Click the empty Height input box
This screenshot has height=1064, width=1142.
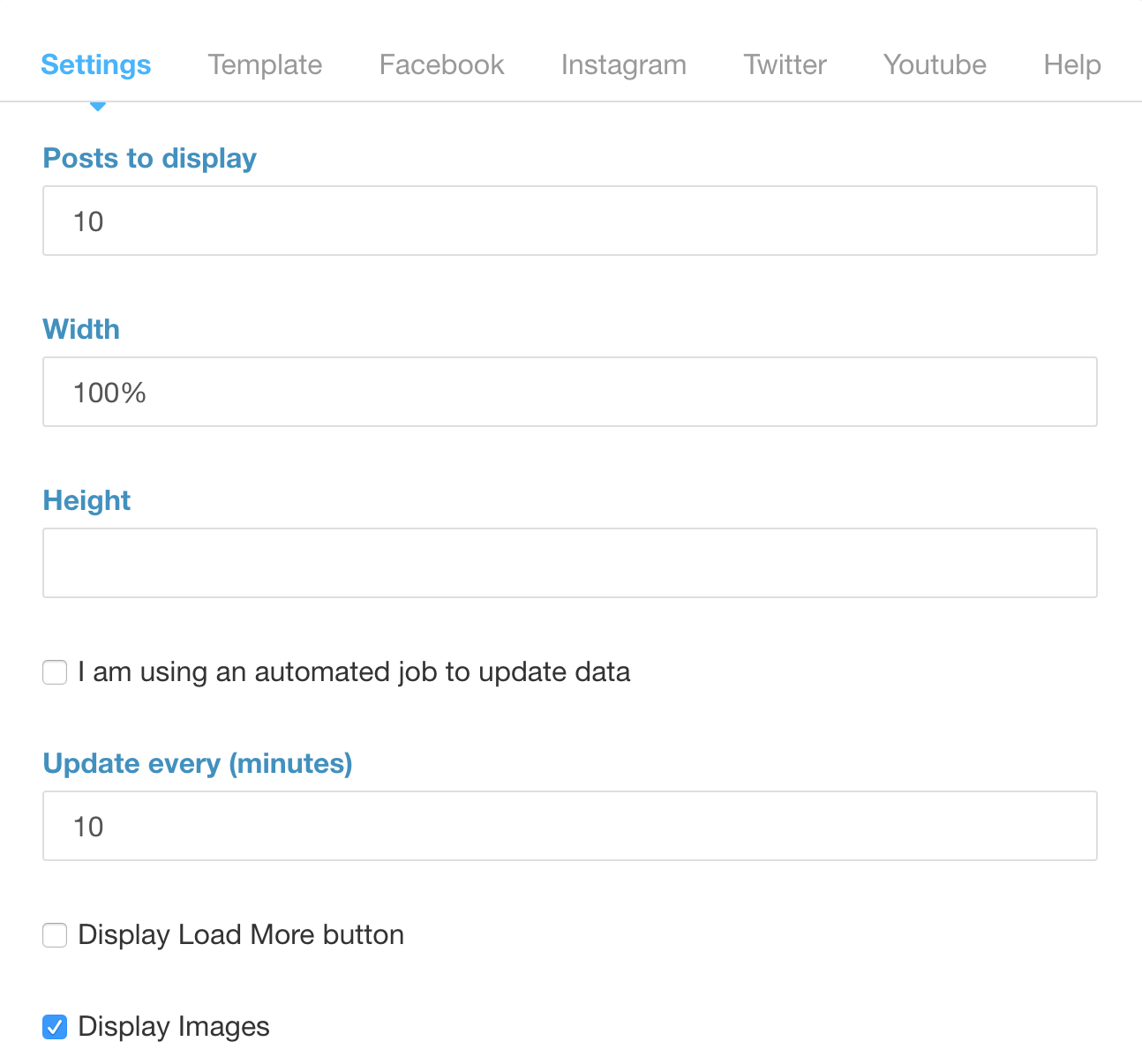pos(569,563)
